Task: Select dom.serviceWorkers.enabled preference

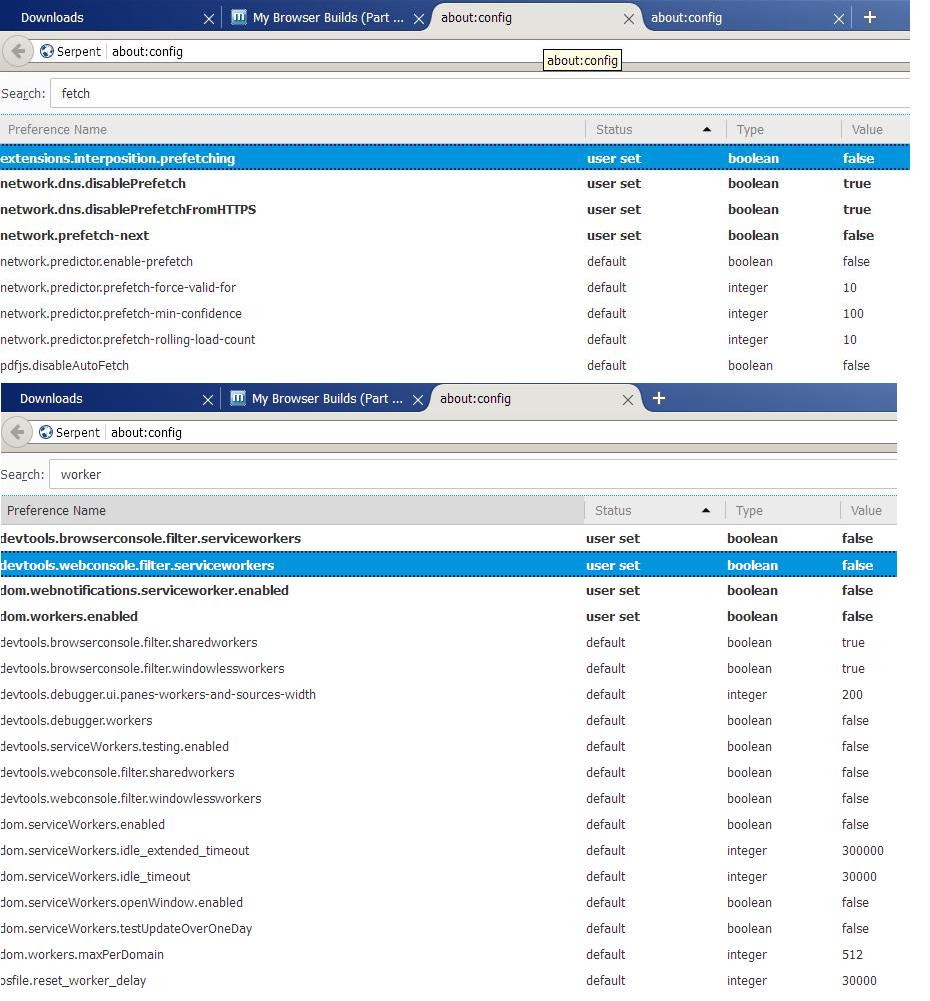Action: click(x=448, y=825)
